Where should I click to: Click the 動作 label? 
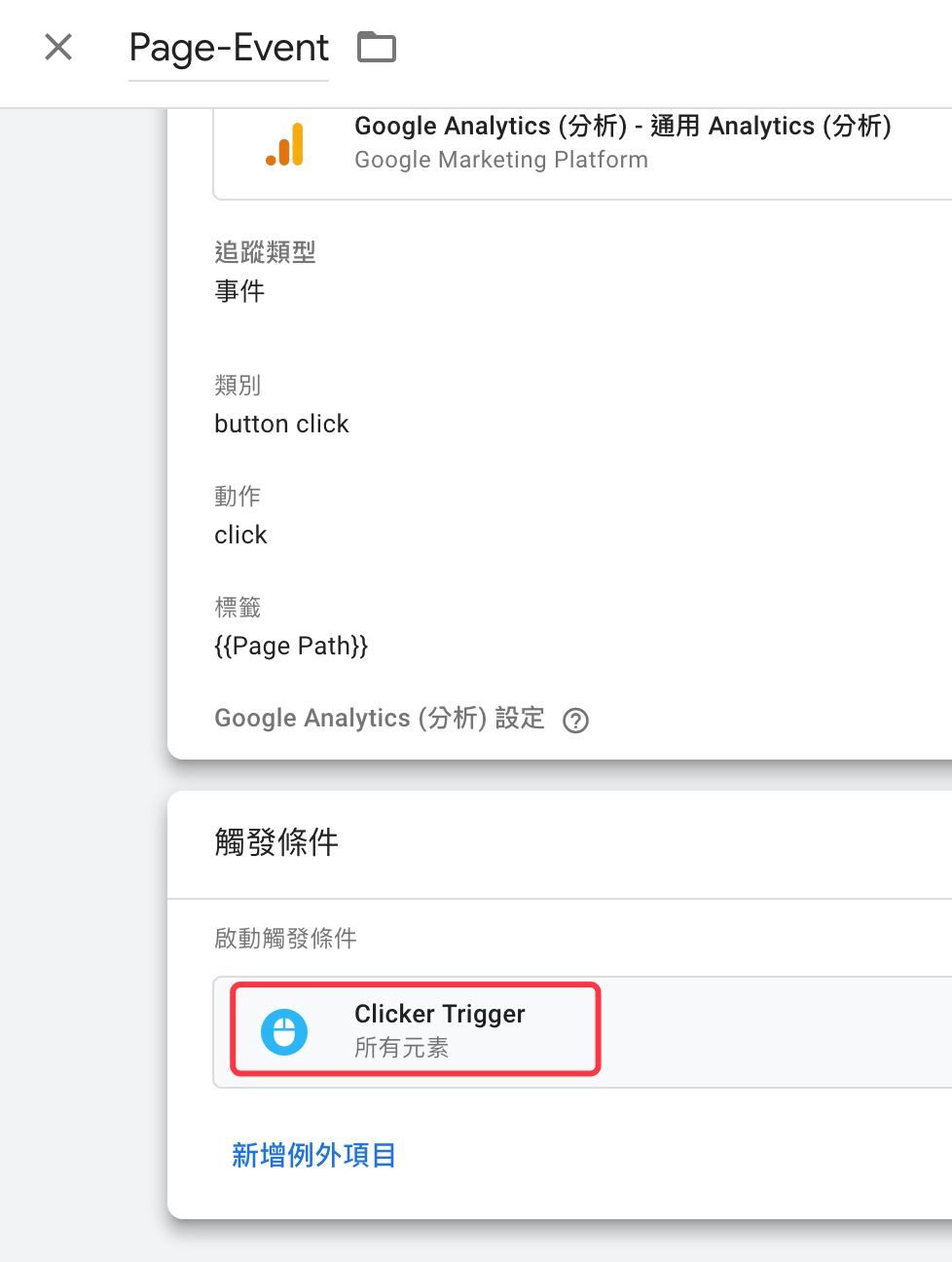(238, 496)
